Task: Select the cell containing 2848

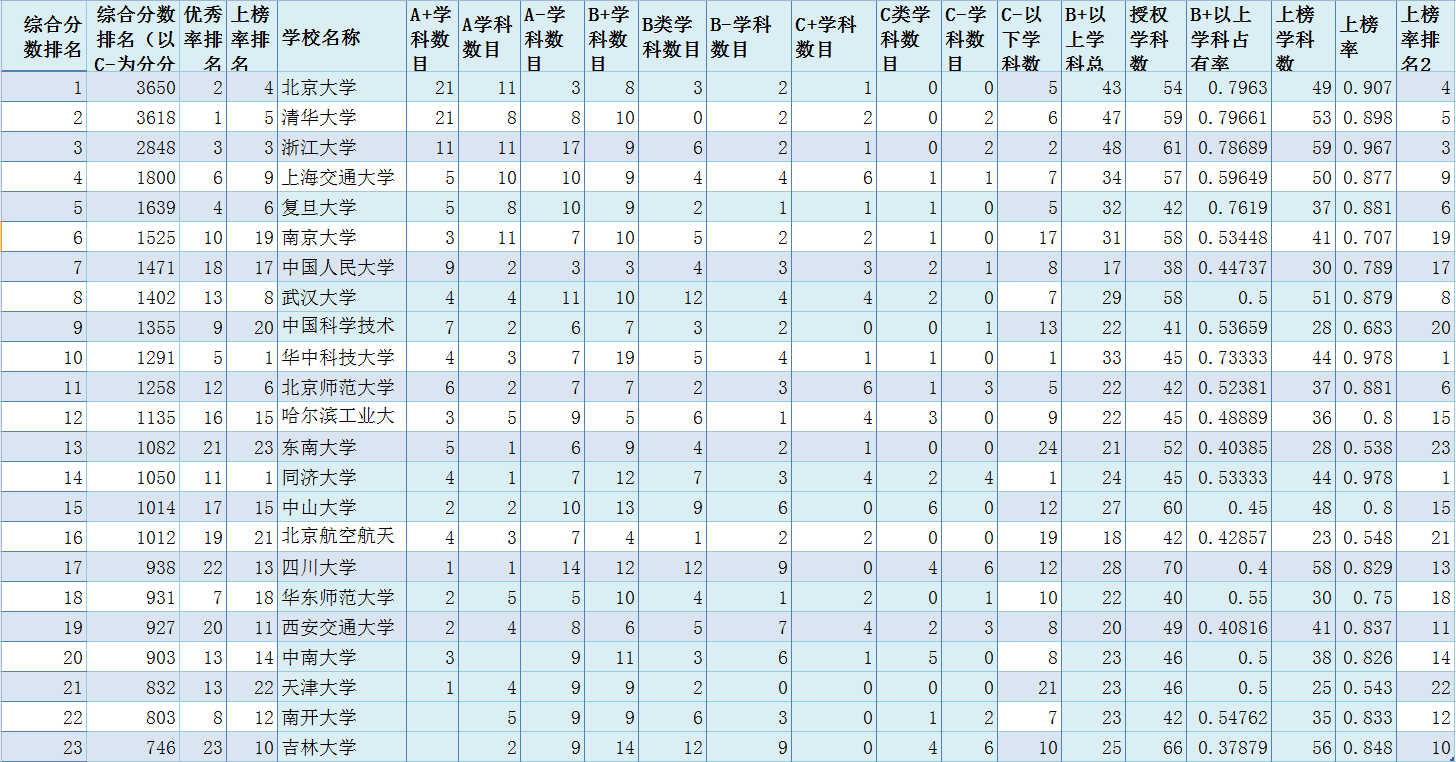Action: tap(133, 147)
